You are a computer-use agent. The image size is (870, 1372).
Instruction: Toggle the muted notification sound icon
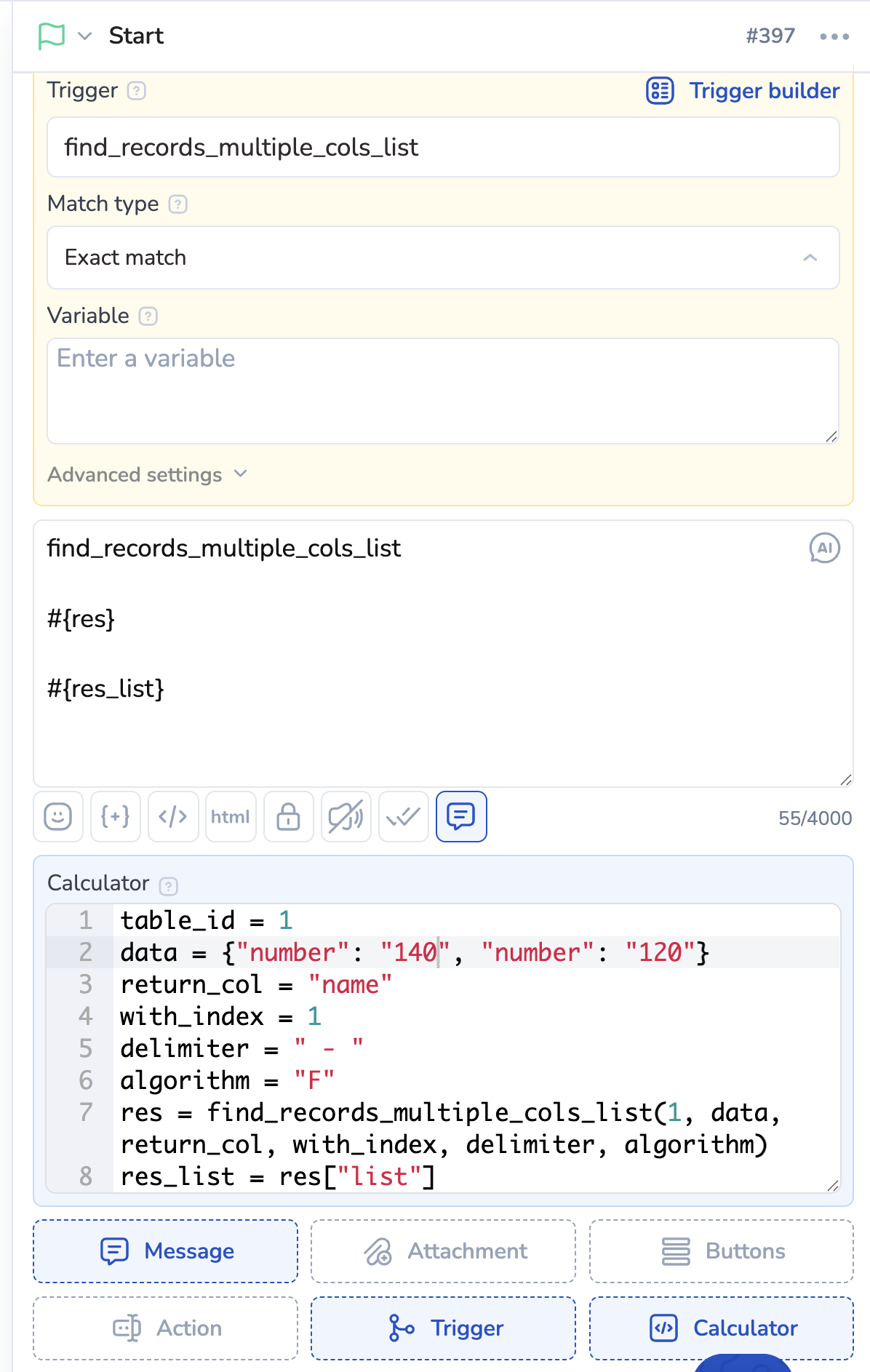pyautogui.click(x=346, y=817)
